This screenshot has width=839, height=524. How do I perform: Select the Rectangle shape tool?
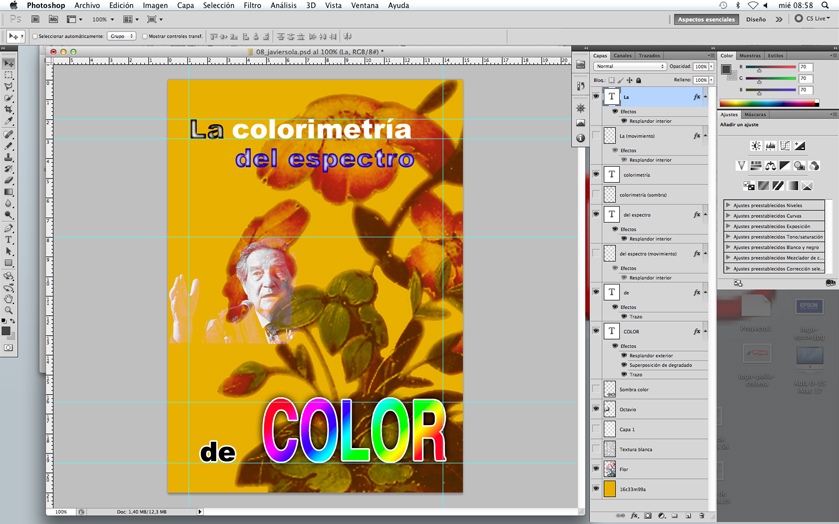[x=9, y=263]
